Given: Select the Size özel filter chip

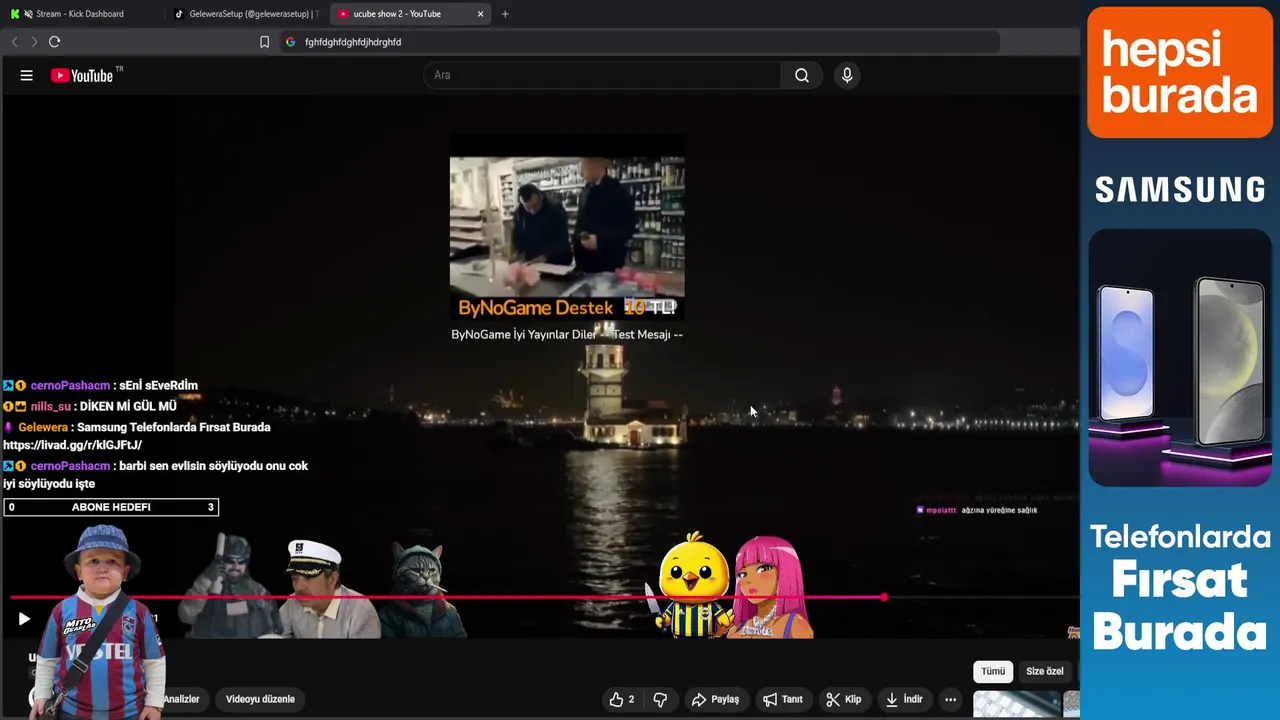Looking at the screenshot, I should [x=1044, y=671].
